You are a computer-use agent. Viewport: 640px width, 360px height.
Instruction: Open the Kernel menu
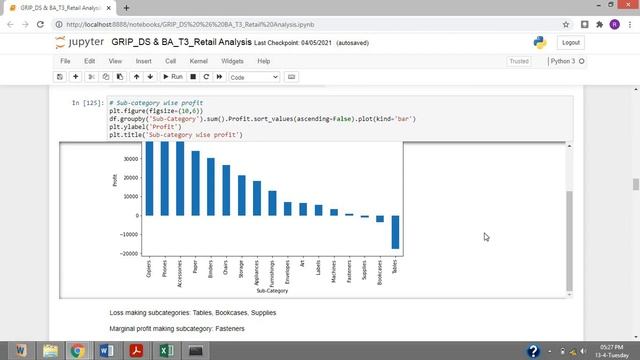(x=198, y=61)
